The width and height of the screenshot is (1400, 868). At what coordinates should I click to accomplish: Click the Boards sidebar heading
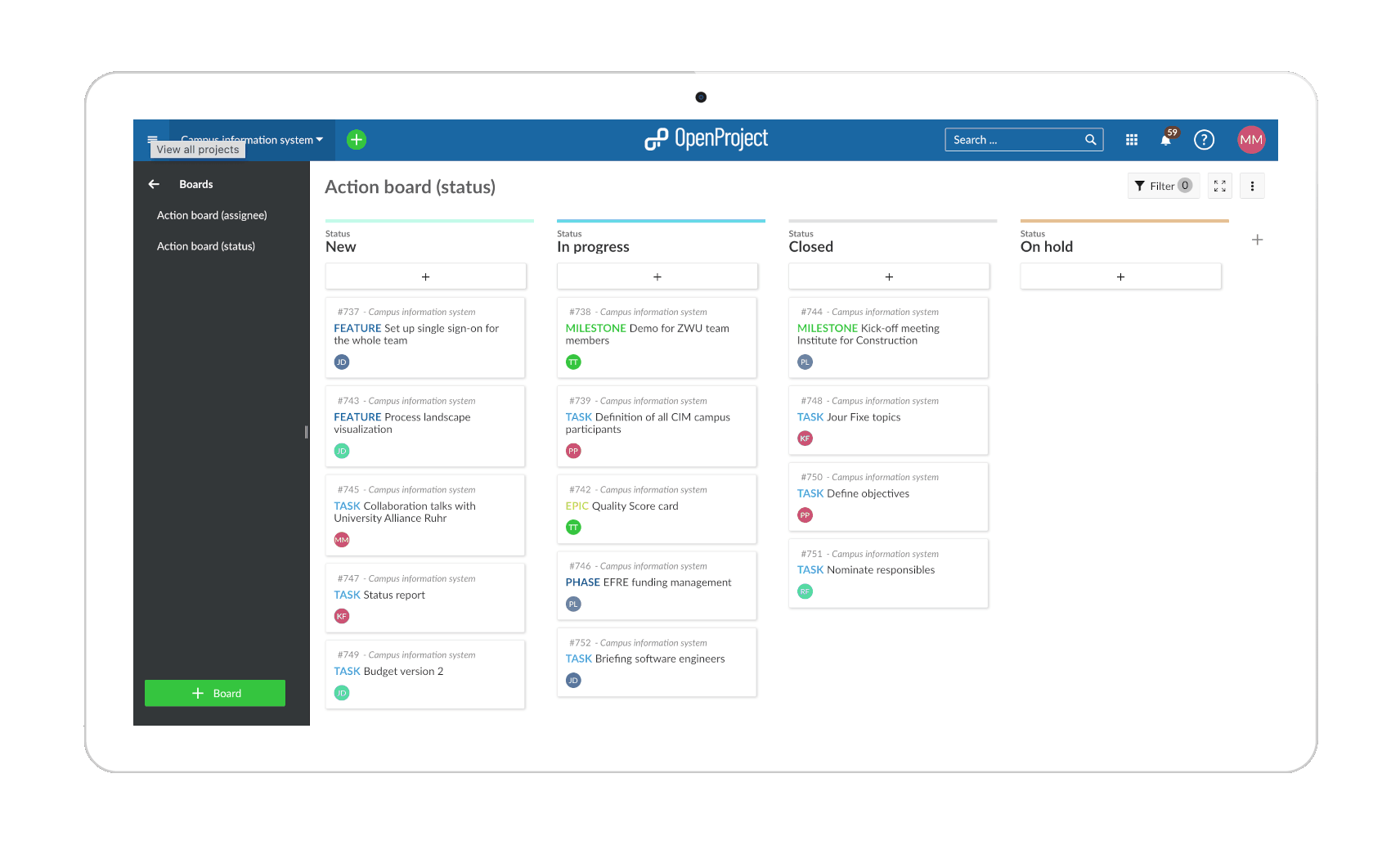[x=196, y=184]
